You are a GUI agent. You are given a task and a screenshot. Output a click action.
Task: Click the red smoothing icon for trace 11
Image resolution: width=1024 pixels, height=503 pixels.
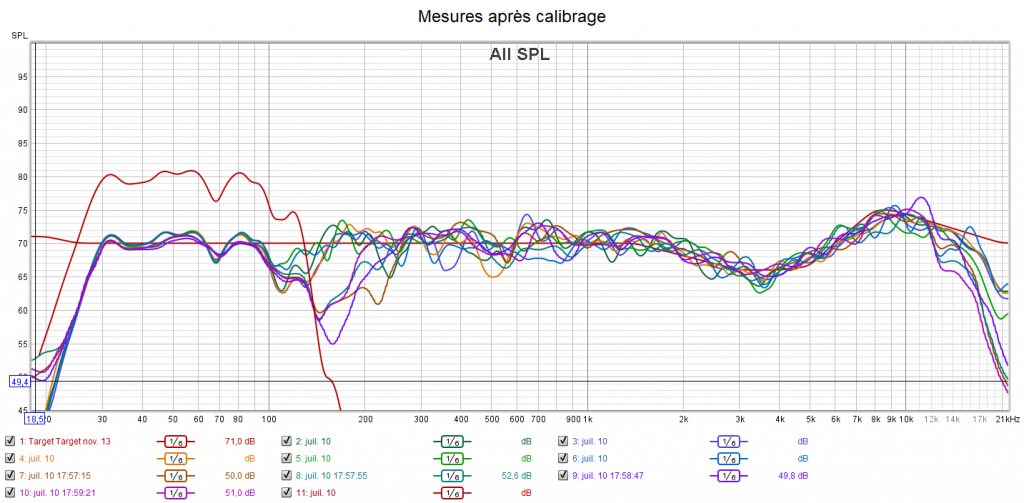coord(451,493)
